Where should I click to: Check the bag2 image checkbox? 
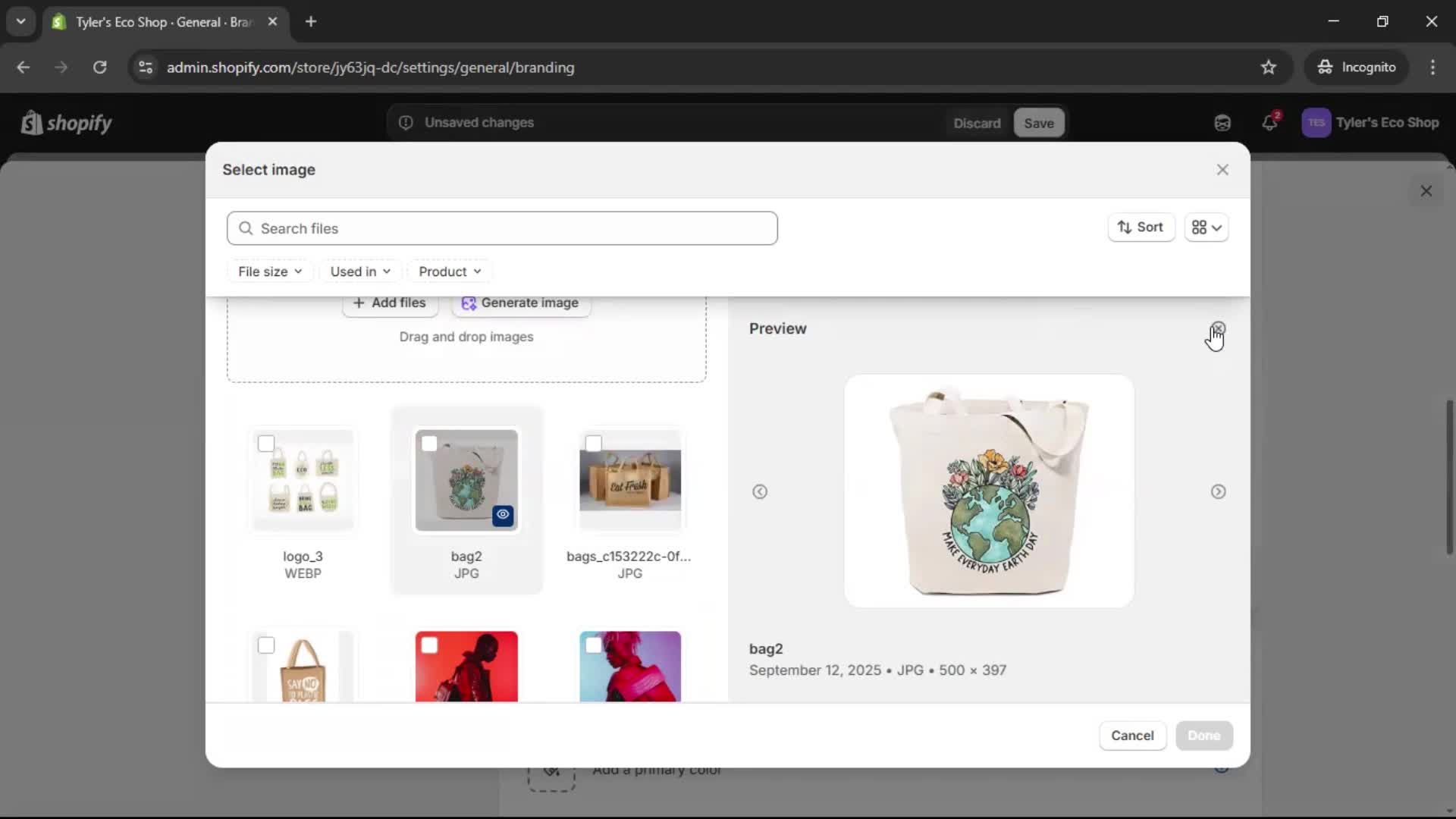(430, 444)
